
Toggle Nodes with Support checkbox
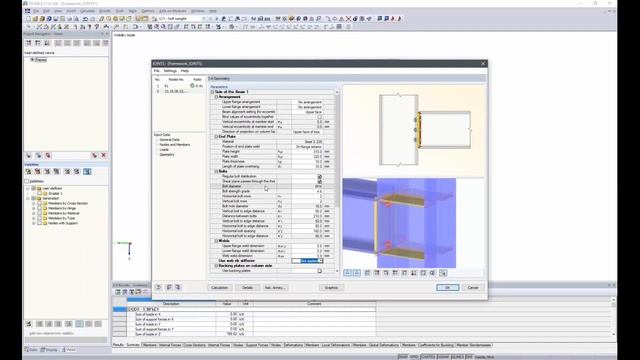coord(40,223)
